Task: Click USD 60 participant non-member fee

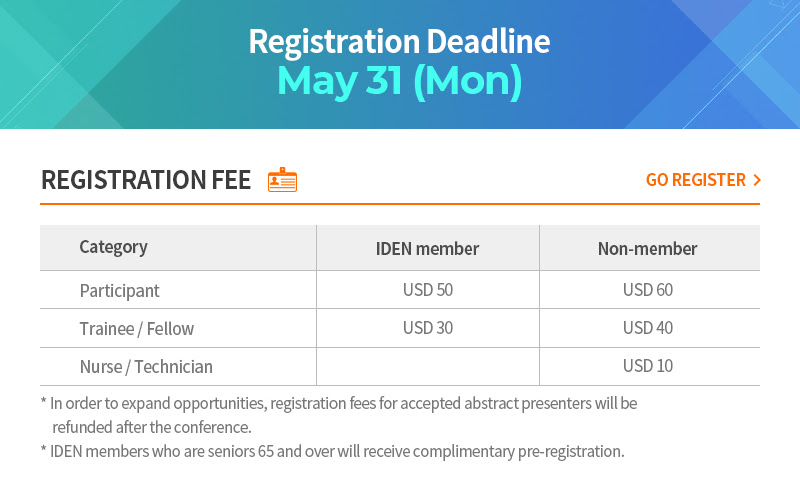Action: (x=647, y=289)
